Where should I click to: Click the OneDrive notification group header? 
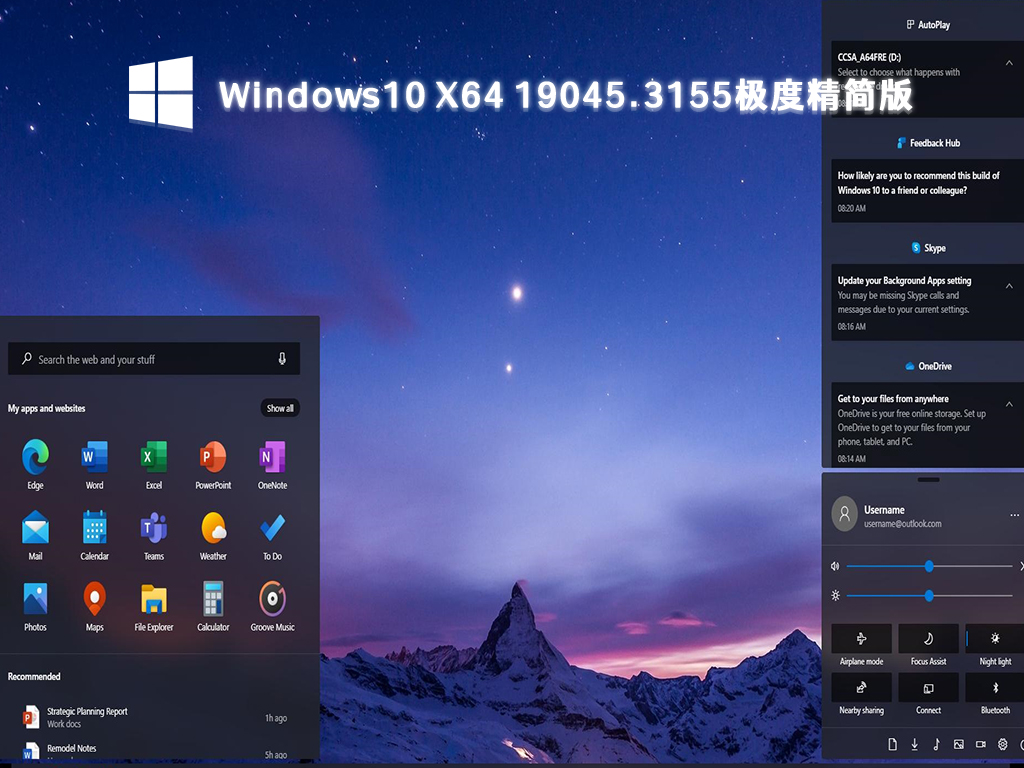click(x=928, y=366)
